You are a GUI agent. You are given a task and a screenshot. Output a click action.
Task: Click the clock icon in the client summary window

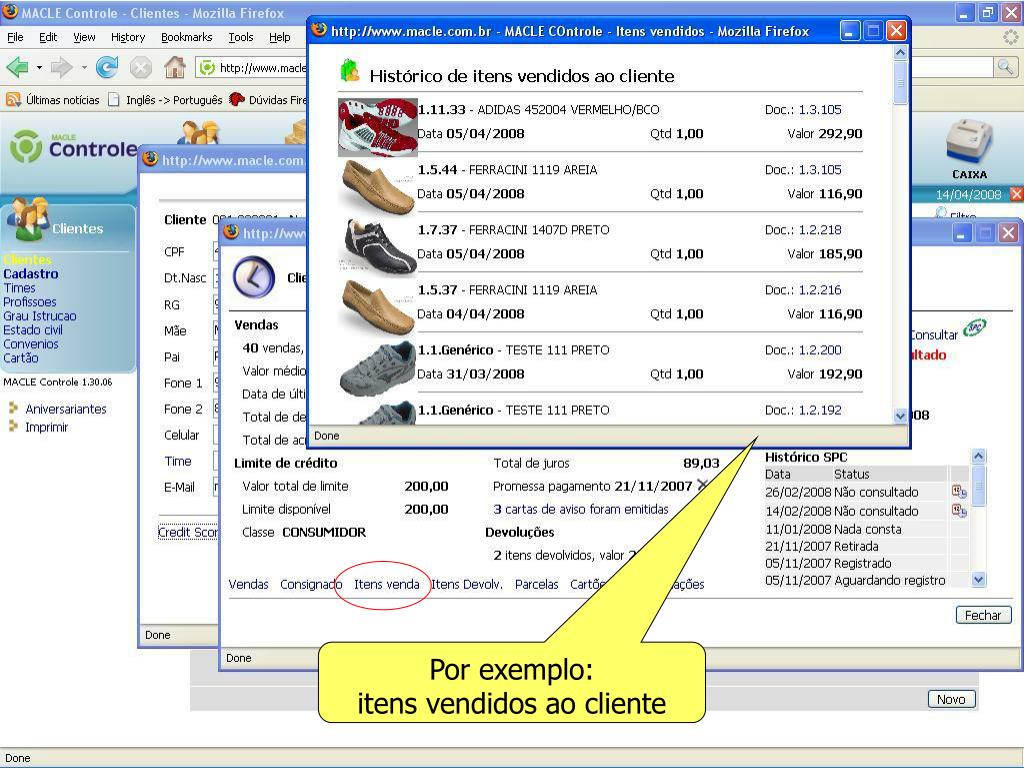254,278
